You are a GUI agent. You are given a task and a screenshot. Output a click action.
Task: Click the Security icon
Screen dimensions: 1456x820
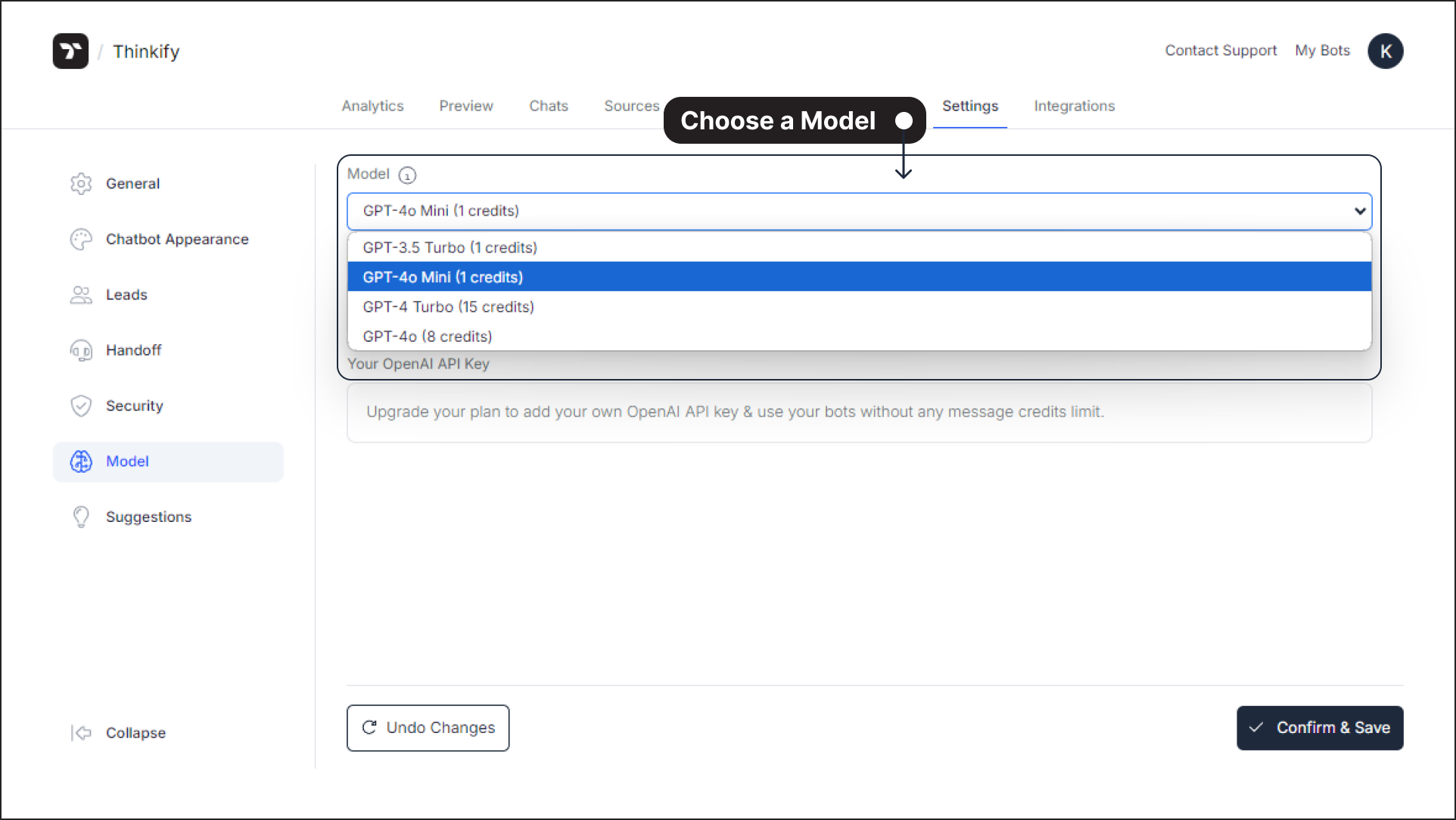80,405
